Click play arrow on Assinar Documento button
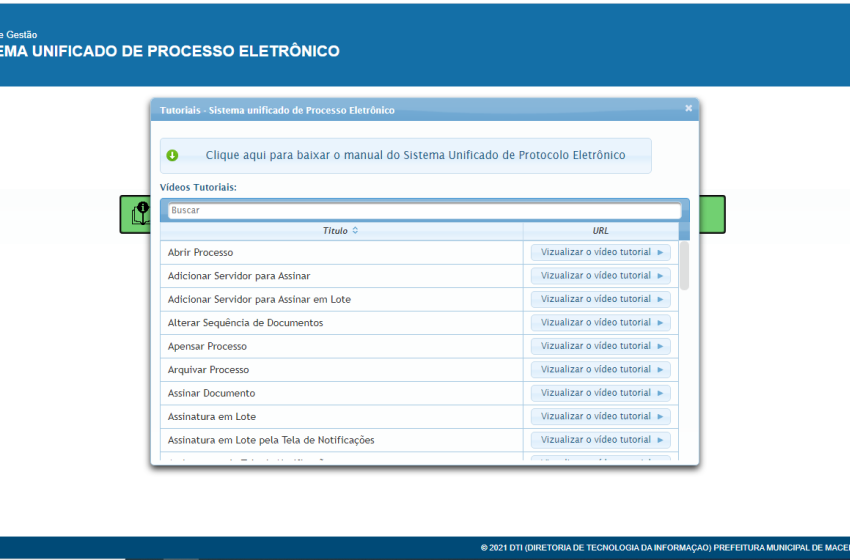 pyautogui.click(x=660, y=393)
